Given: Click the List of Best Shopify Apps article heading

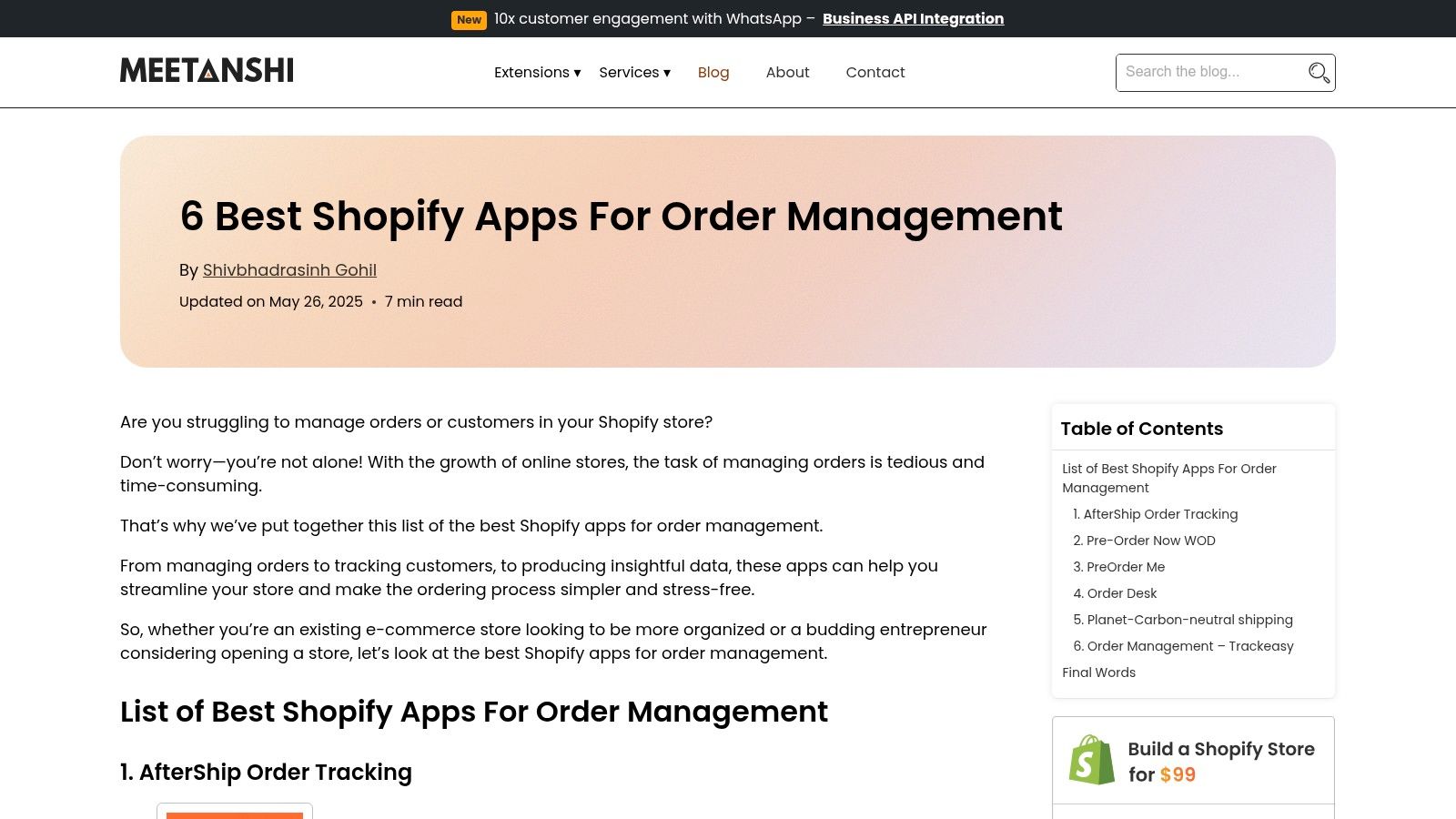Looking at the screenshot, I should (x=474, y=712).
